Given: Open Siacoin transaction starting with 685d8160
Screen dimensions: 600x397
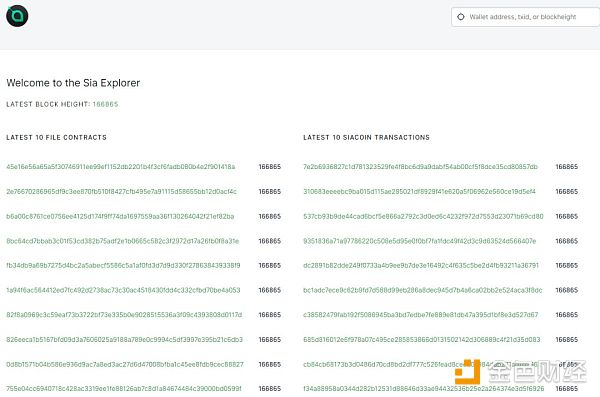Looking at the screenshot, I should 422,340.
